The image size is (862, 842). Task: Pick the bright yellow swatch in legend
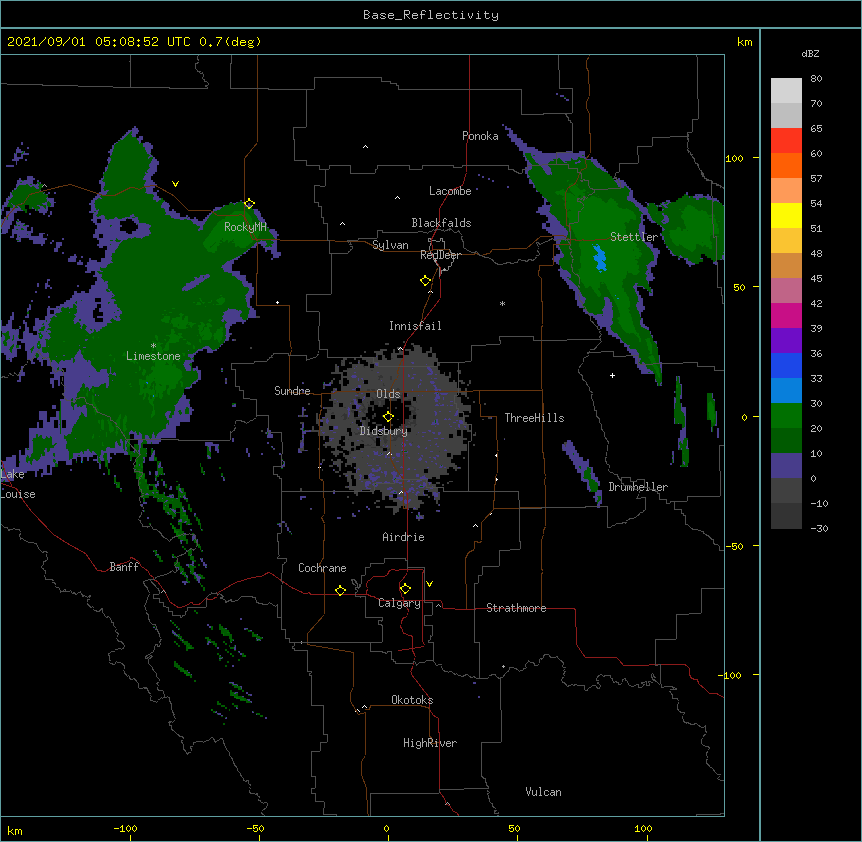786,215
